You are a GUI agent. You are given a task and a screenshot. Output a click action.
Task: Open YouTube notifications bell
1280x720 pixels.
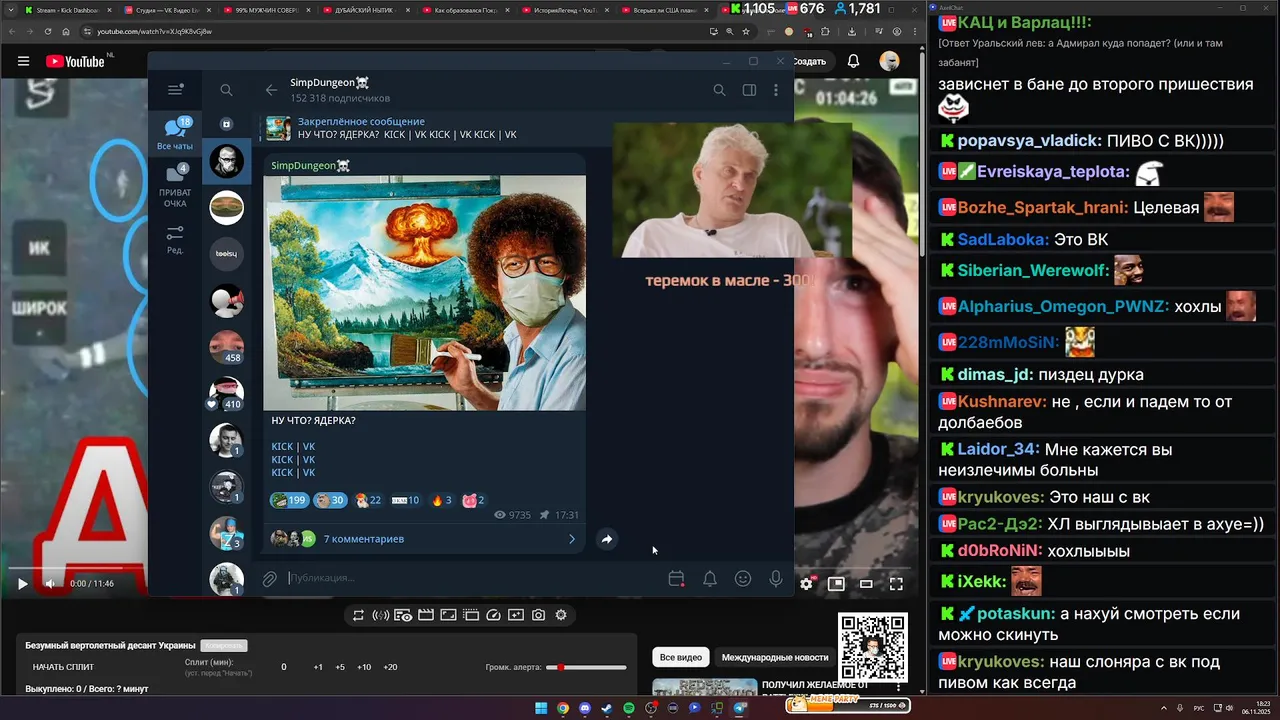pyautogui.click(x=853, y=61)
